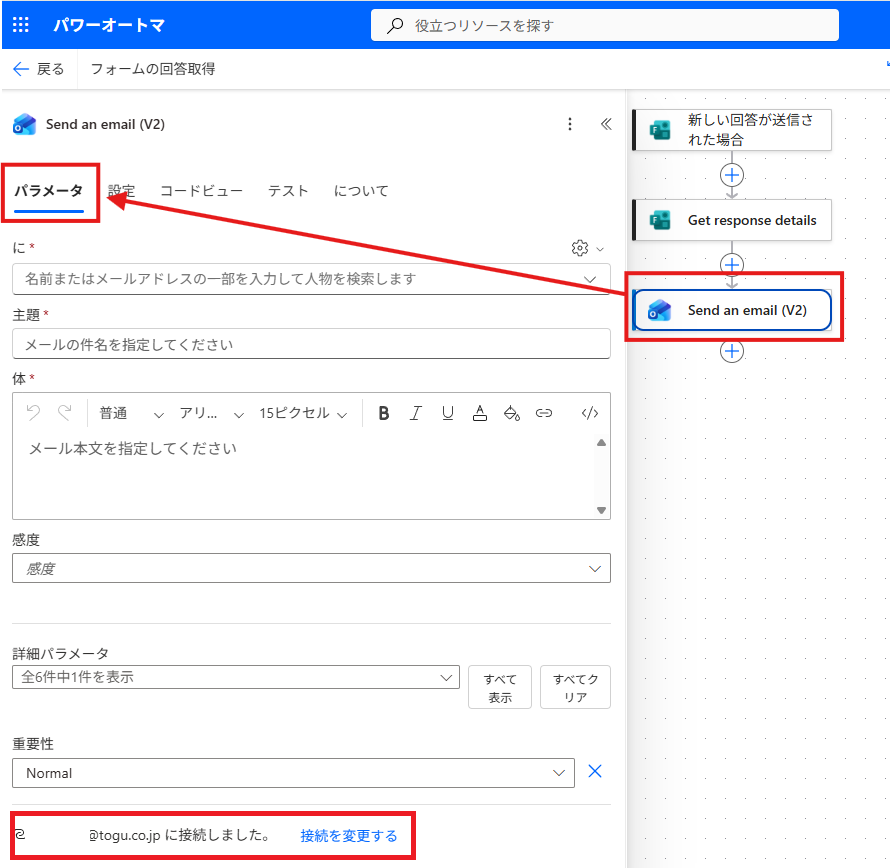The width and height of the screenshot is (890, 868).
Task: Redo edit in body editor
Action: click(65, 413)
